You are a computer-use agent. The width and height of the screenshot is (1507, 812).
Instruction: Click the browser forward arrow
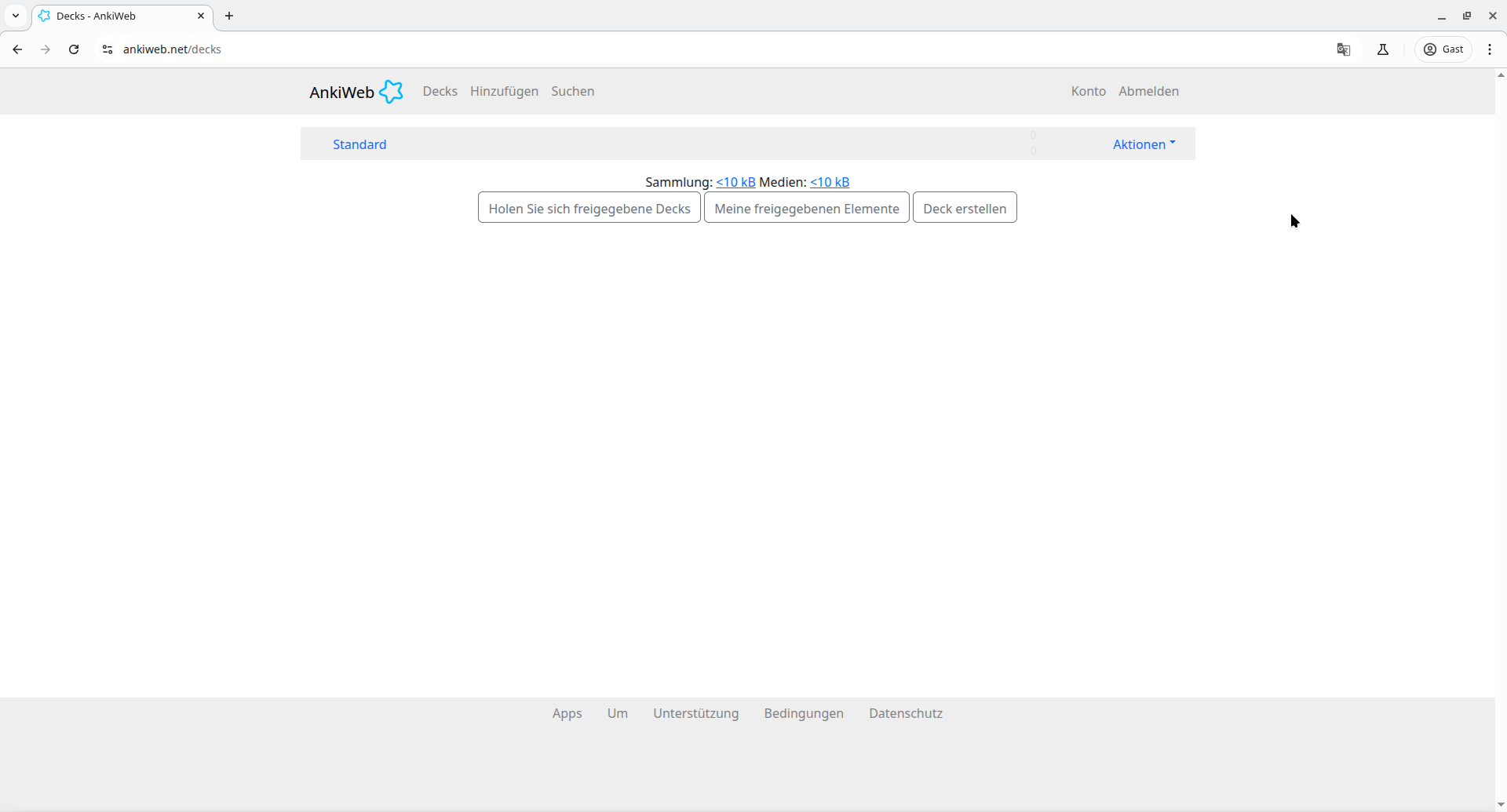[46, 49]
